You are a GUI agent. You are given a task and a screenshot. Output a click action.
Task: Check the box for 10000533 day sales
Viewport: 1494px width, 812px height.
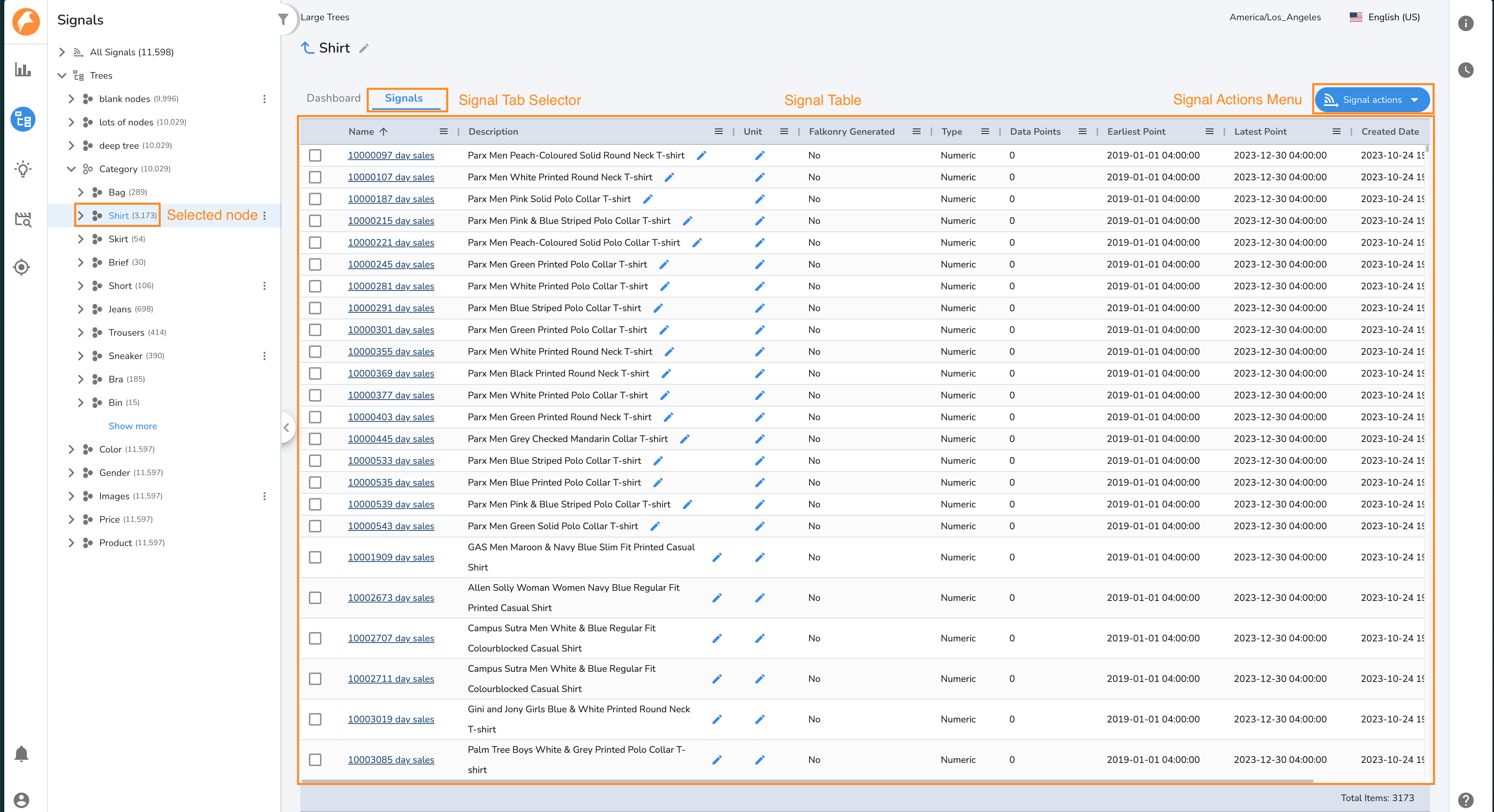315,461
